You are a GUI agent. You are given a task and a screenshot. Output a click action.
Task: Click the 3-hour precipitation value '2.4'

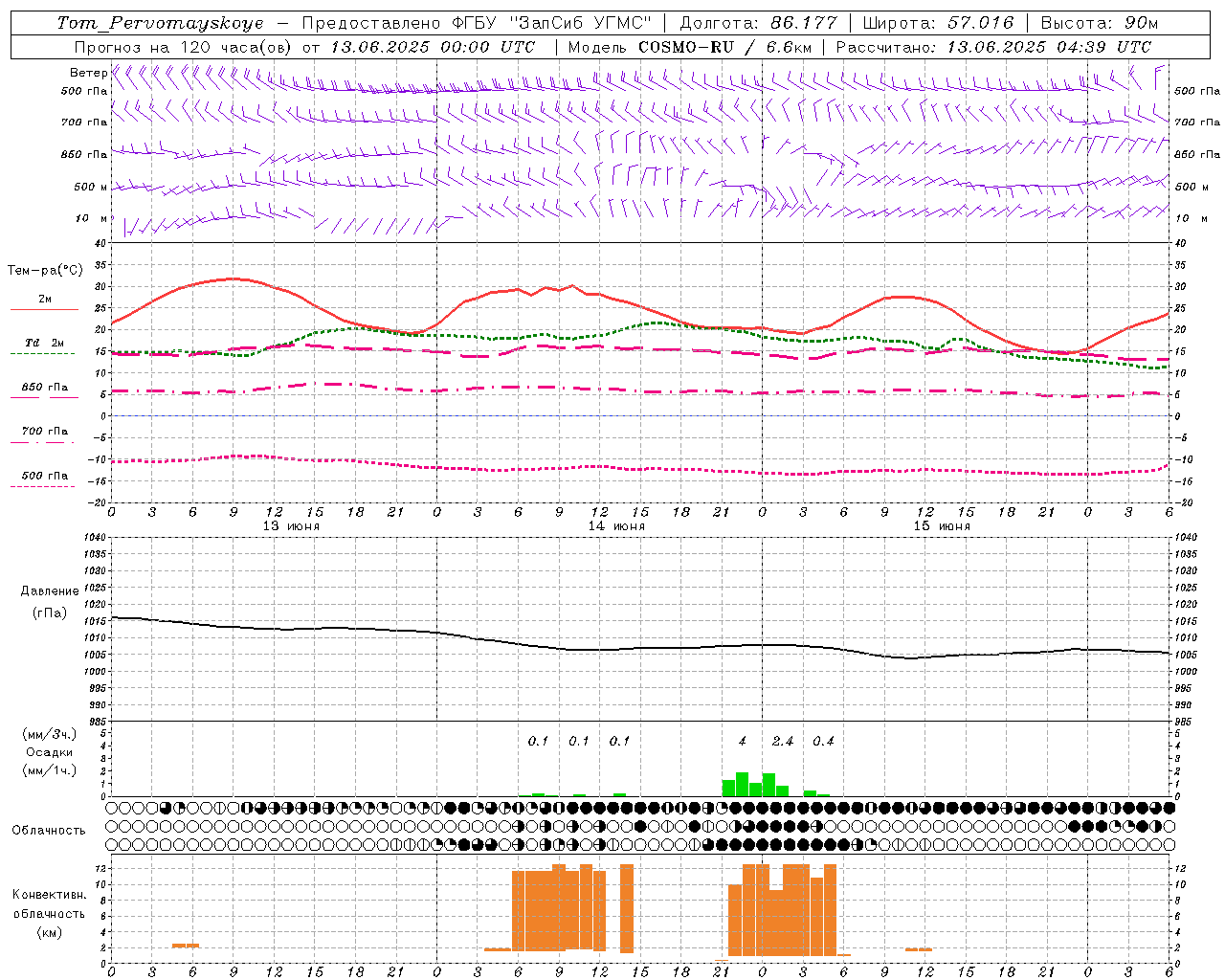point(783,742)
